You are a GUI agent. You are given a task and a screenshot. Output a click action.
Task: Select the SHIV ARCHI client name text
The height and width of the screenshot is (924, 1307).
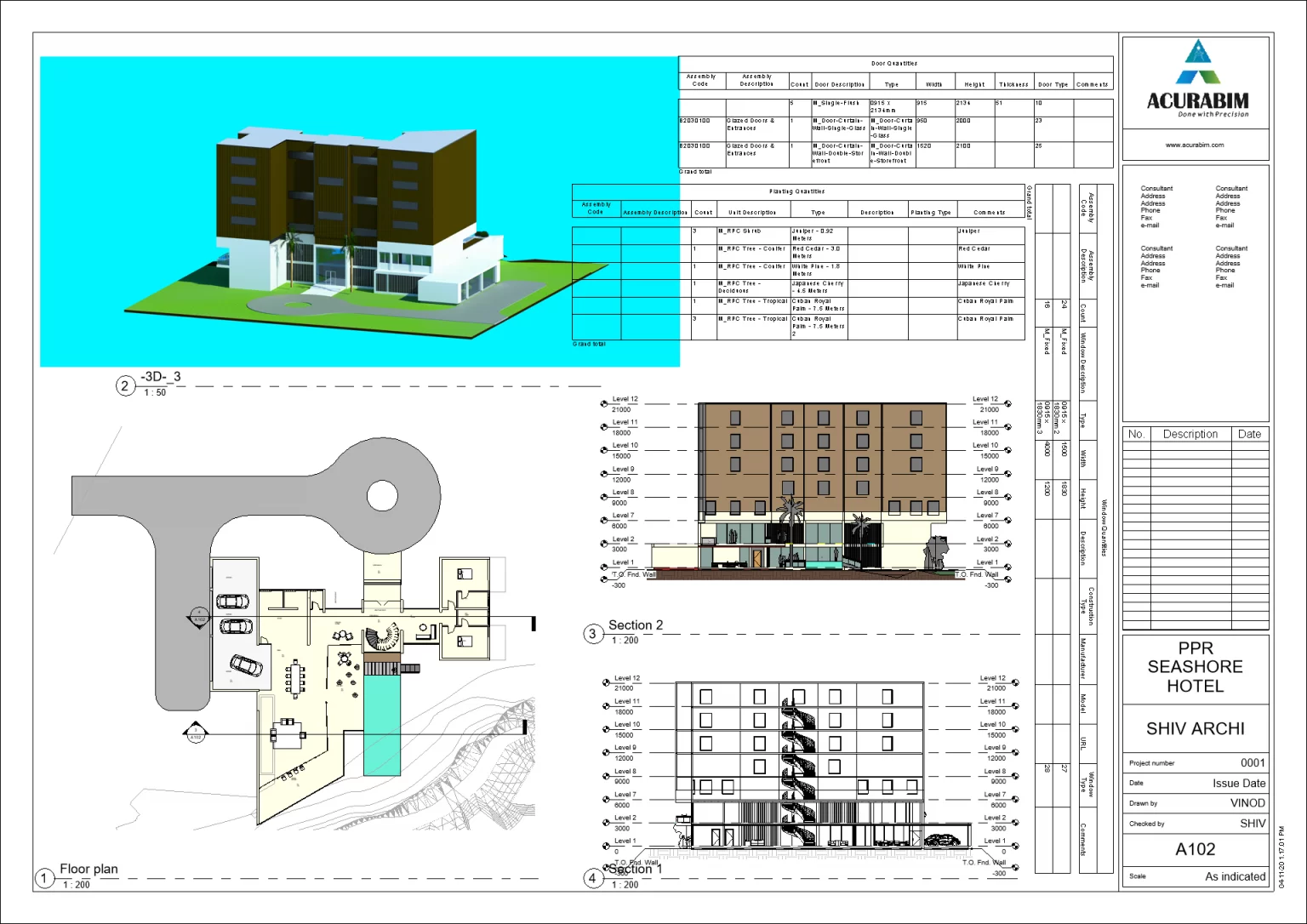point(1196,728)
